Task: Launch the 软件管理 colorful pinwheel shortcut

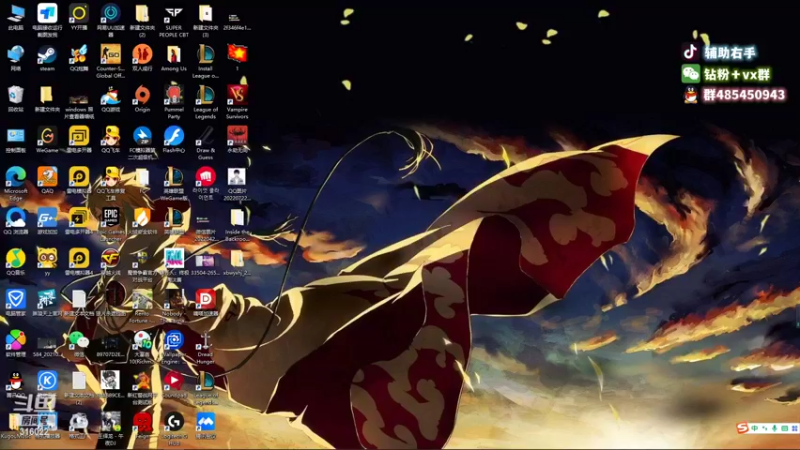Action: coord(16,344)
